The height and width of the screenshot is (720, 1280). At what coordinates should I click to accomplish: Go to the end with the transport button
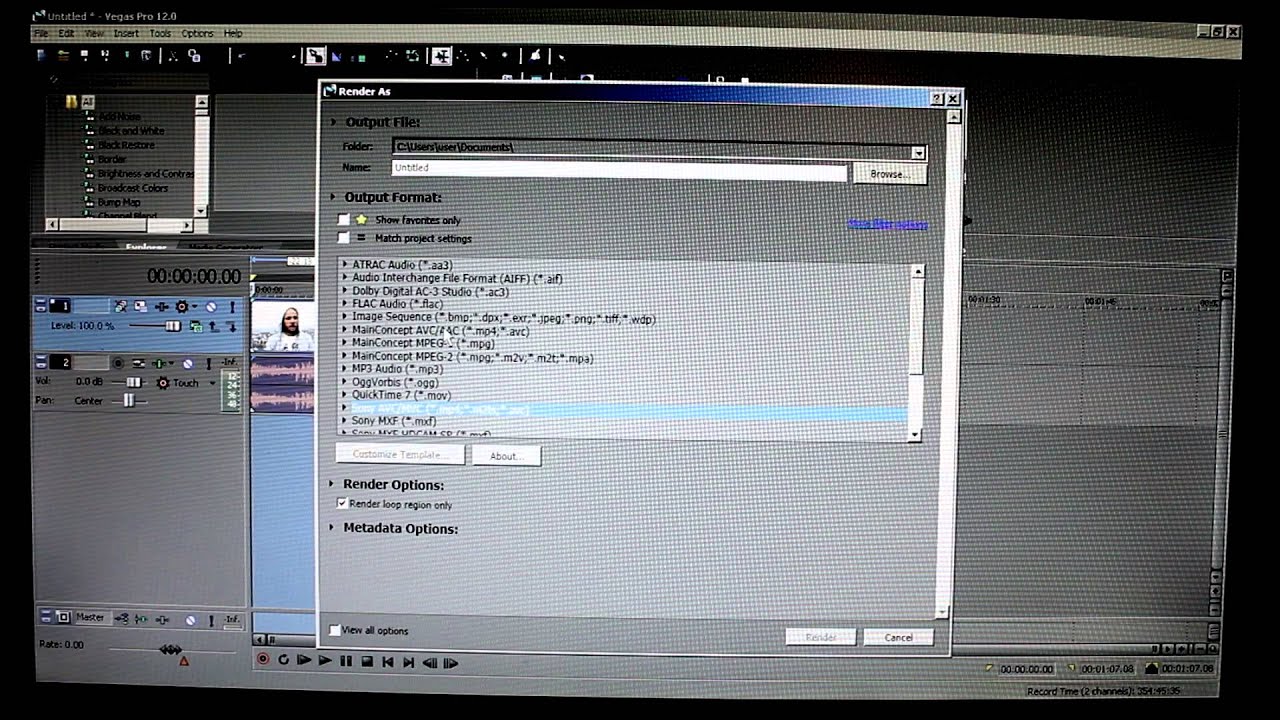pos(408,661)
